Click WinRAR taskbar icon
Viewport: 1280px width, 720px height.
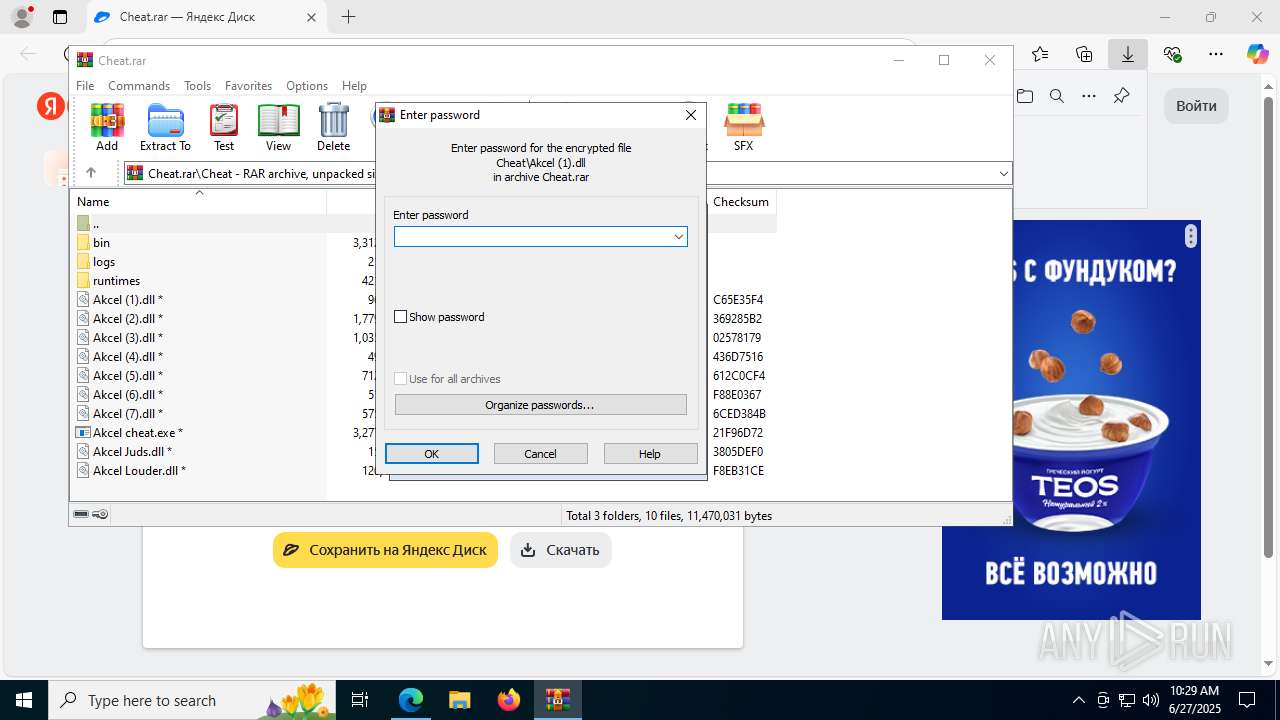pos(557,700)
